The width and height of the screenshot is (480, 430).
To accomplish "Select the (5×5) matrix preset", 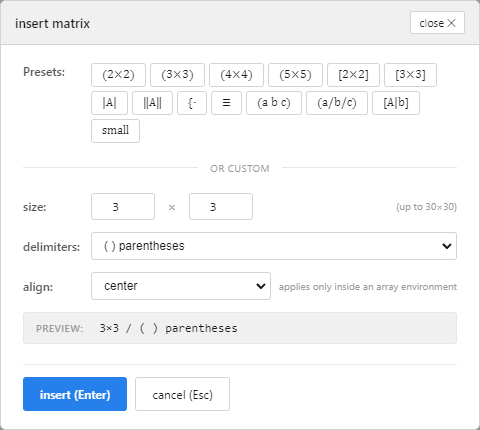I will pyautogui.click(x=295, y=75).
